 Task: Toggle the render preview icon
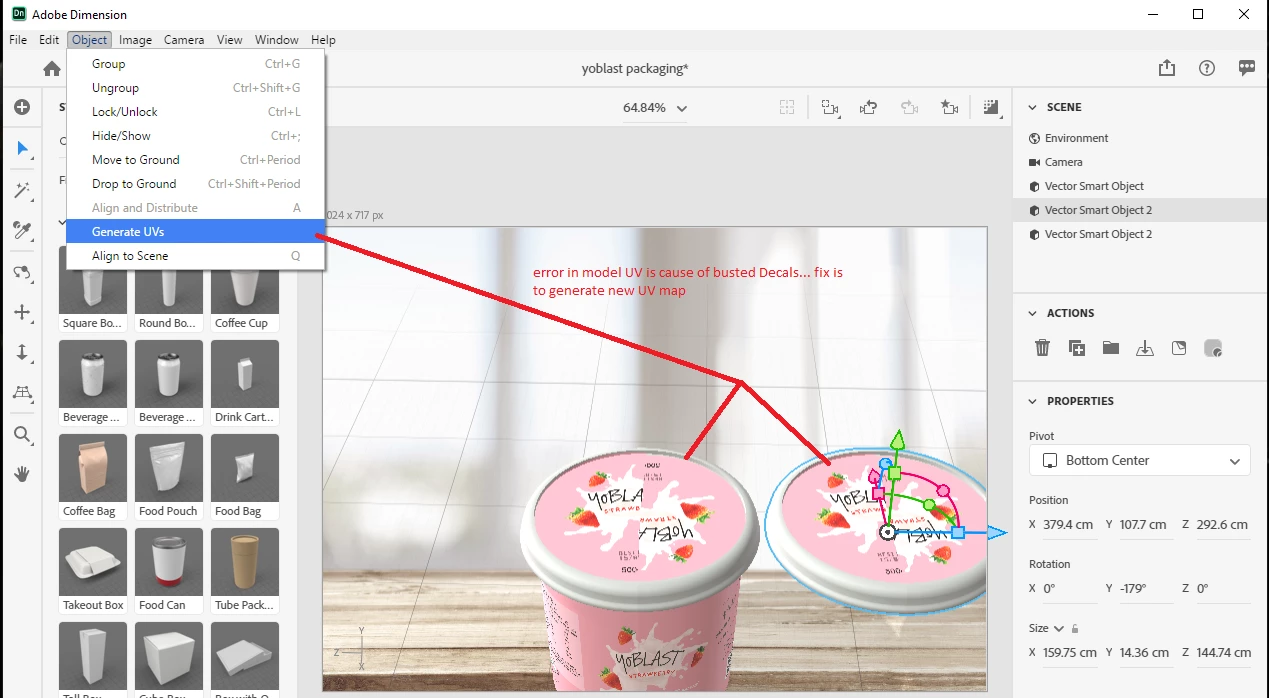(x=991, y=107)
